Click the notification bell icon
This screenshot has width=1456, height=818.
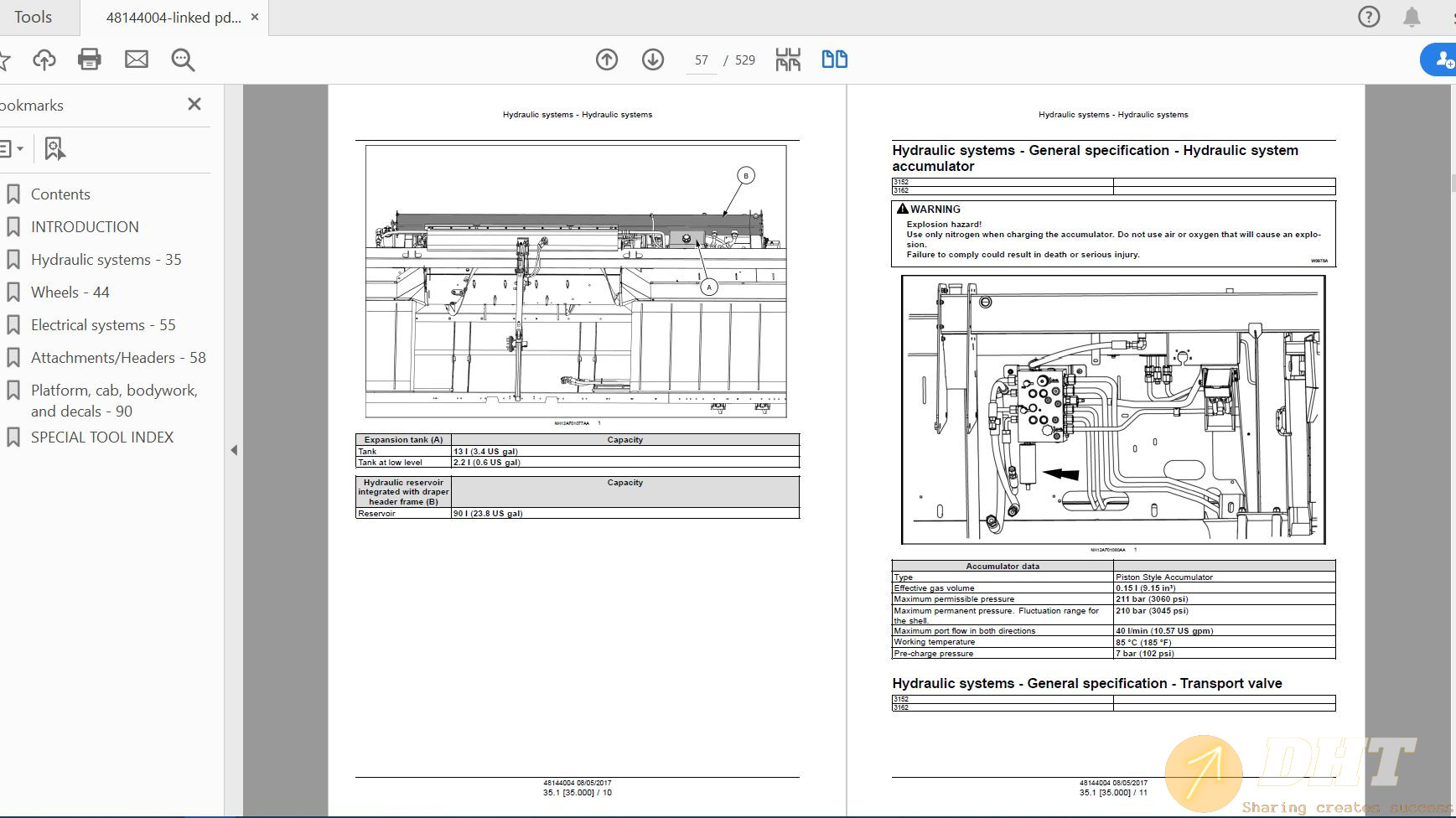(1412, 17)
